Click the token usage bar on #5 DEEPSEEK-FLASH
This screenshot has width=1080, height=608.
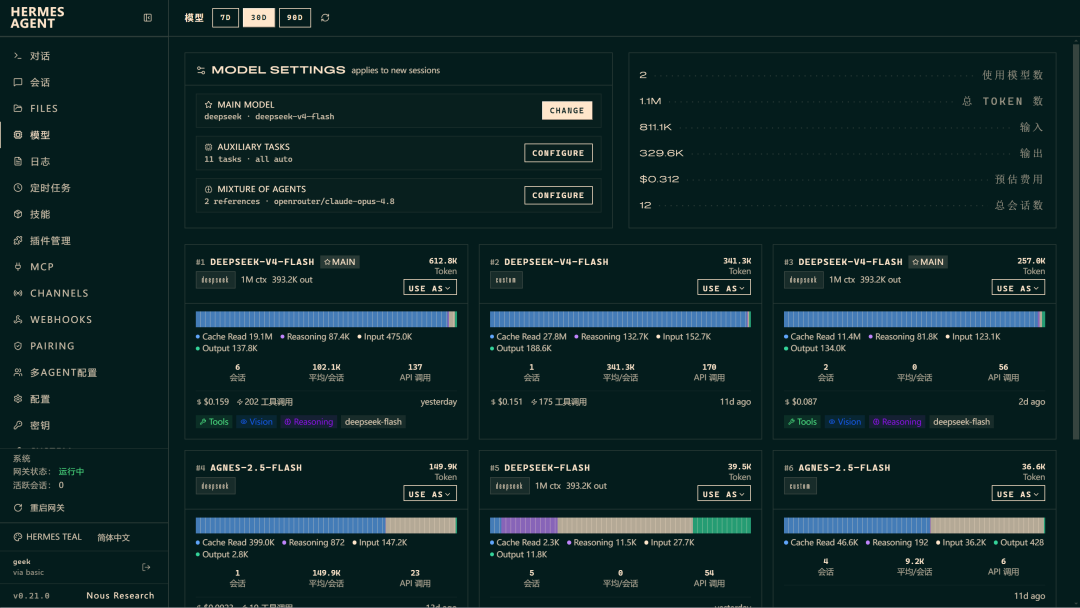pos(620,525)
